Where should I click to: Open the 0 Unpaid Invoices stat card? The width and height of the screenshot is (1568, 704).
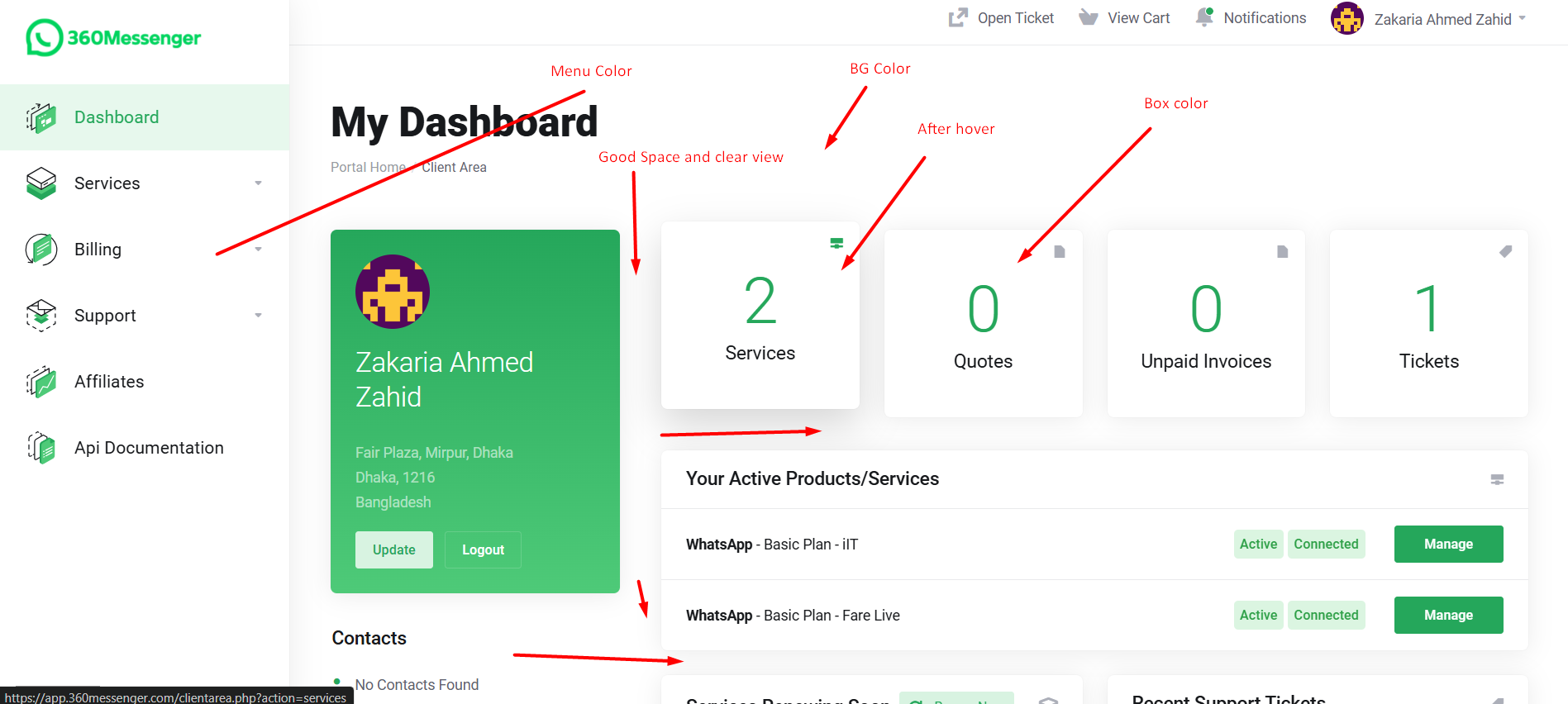(1206, 323)
